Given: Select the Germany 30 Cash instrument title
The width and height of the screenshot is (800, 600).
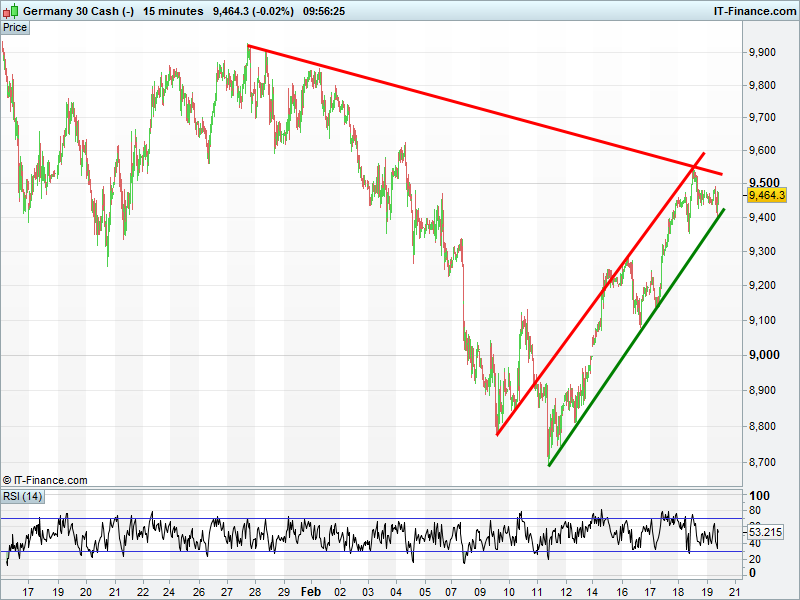Looking at the screenshot, I should (78, 11).
